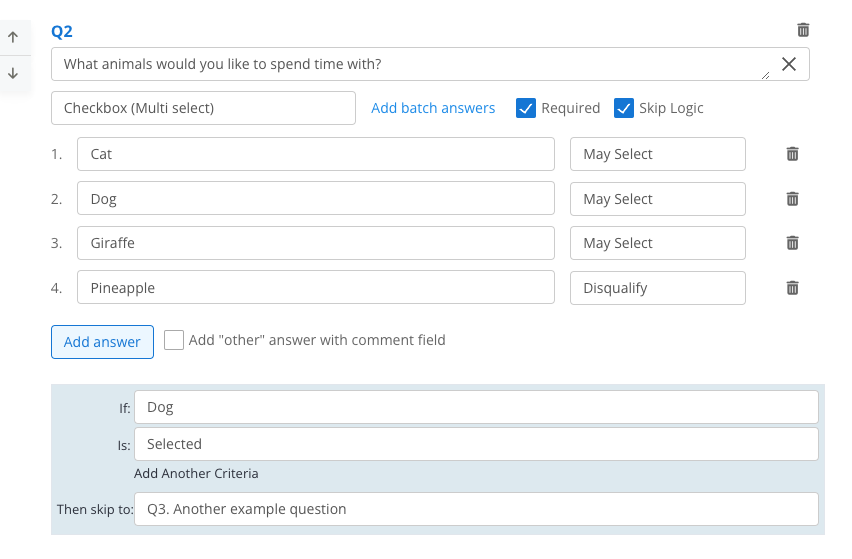Open the 'If' criteria dropdown showing Dog
852x559 pixels.
pos(476,407)
